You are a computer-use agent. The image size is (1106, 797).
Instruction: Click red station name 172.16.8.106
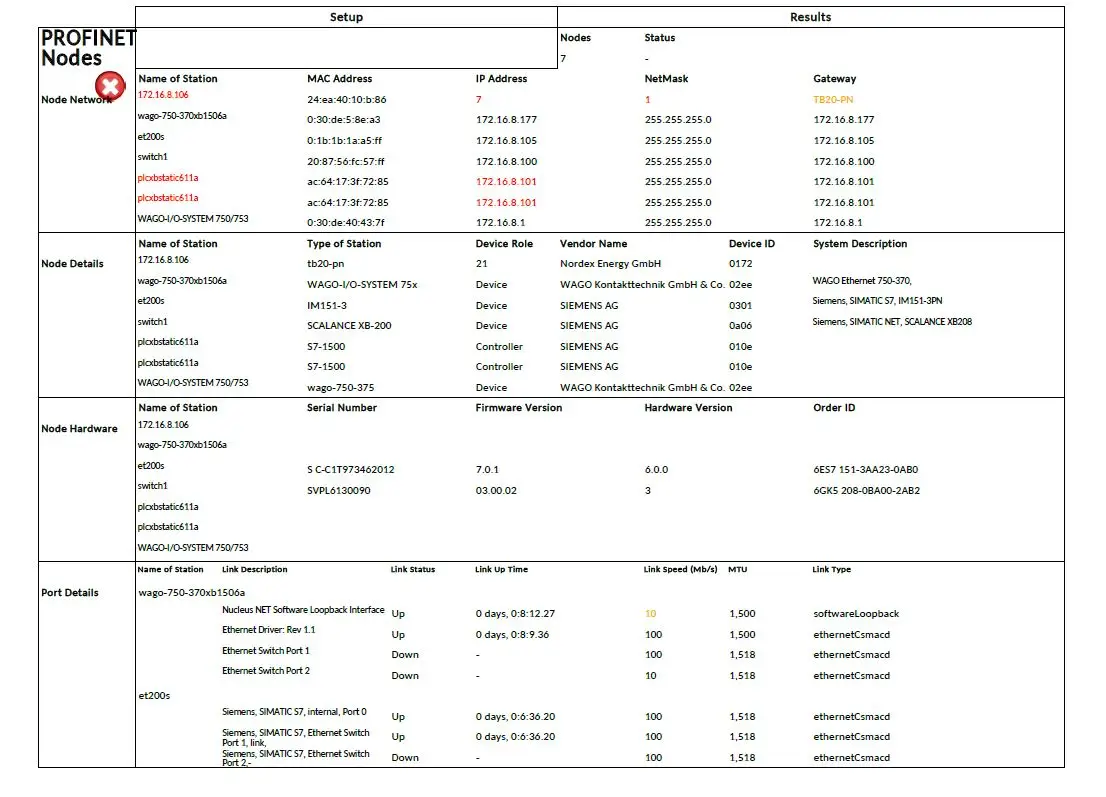coord(163,95)
